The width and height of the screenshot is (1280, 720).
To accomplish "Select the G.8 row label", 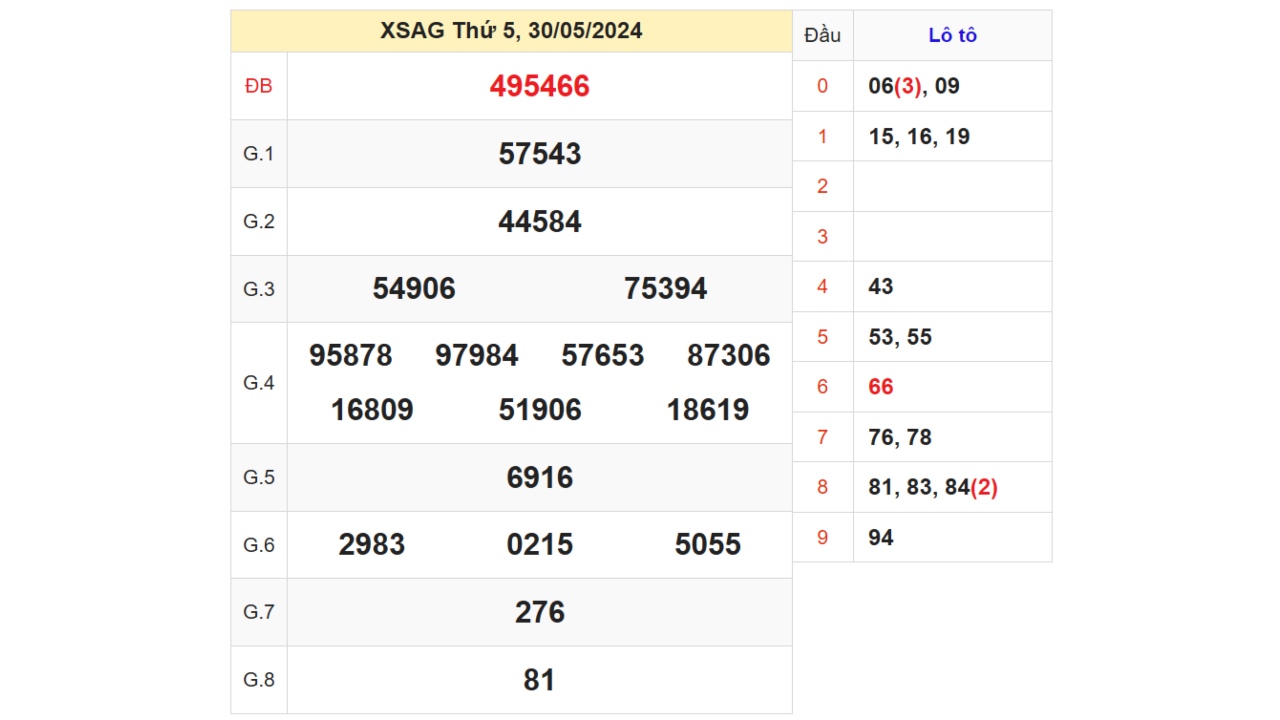I will [258, 680].
